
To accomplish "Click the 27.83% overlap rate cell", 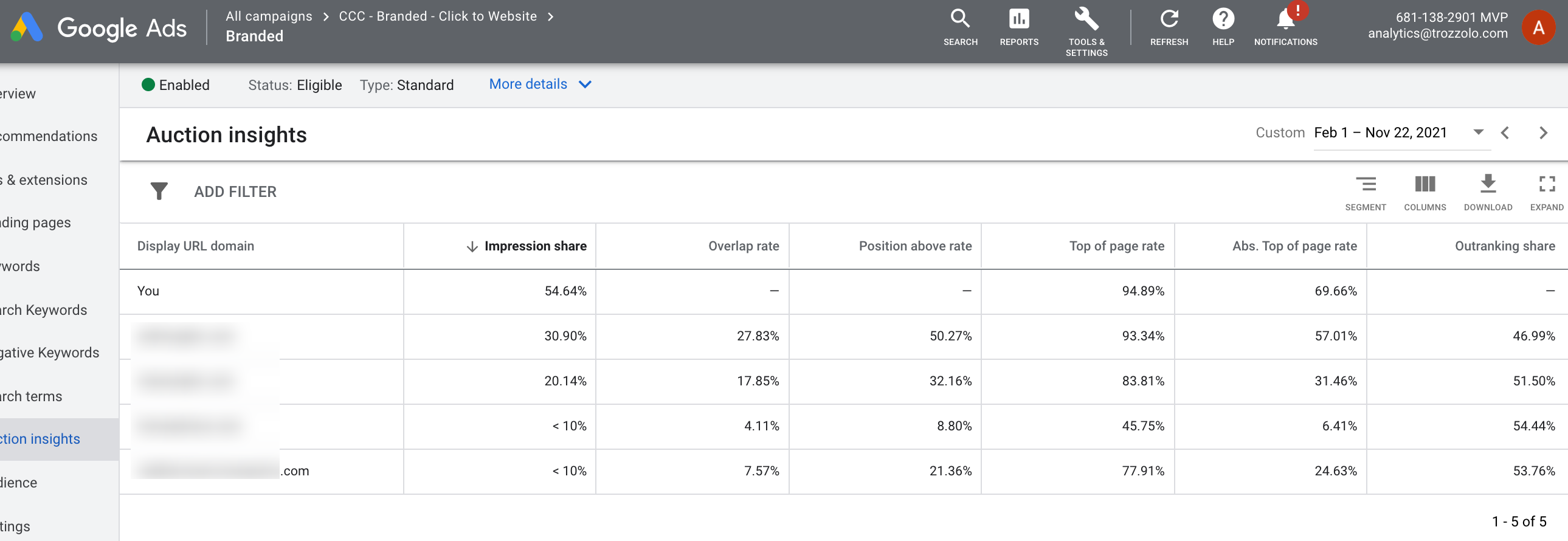I will 758,336.
